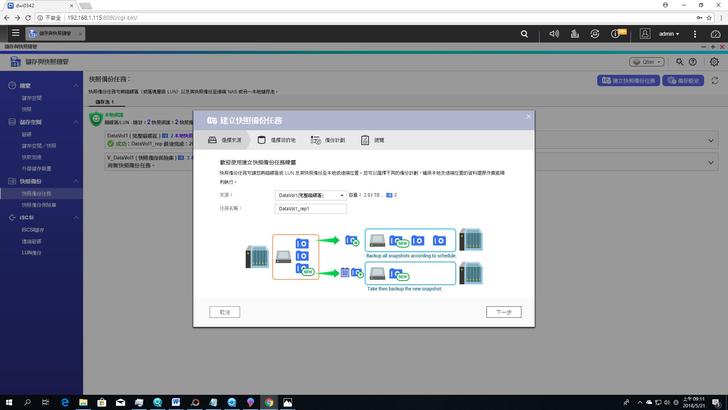Click the 下一步 next button
Screen dimensions: 728x410
(x=503, y=312)
